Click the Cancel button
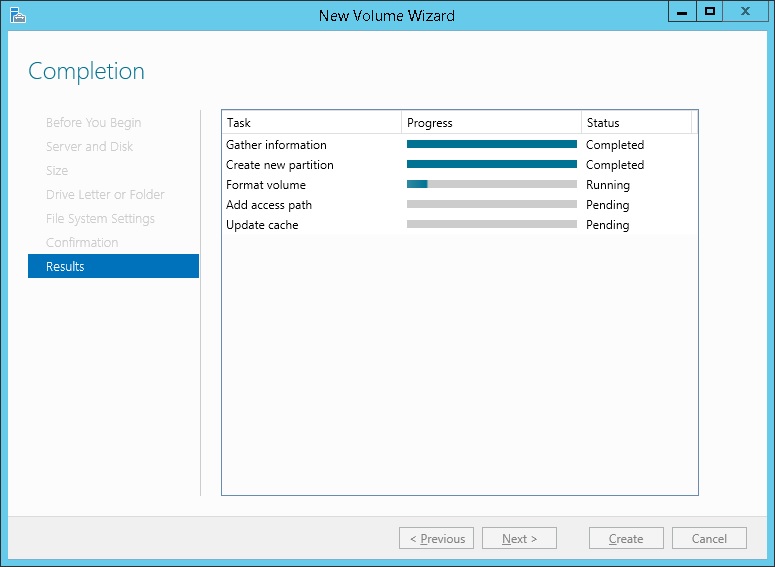 709,538
